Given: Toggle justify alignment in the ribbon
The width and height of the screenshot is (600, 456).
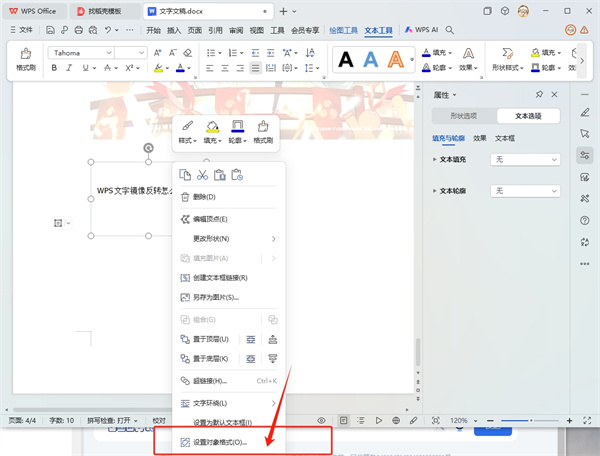Looking at the screenshot, I should (x=255, y=68).
